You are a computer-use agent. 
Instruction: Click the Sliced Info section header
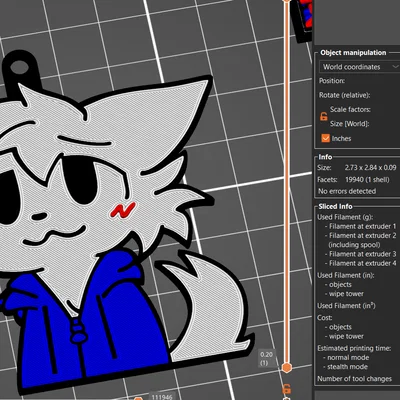point(335,206)
